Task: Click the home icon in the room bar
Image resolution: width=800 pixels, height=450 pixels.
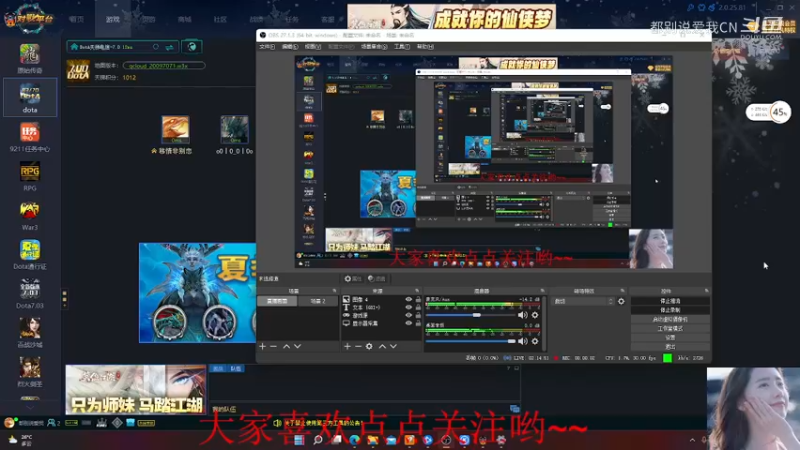Action: [74, 47]
